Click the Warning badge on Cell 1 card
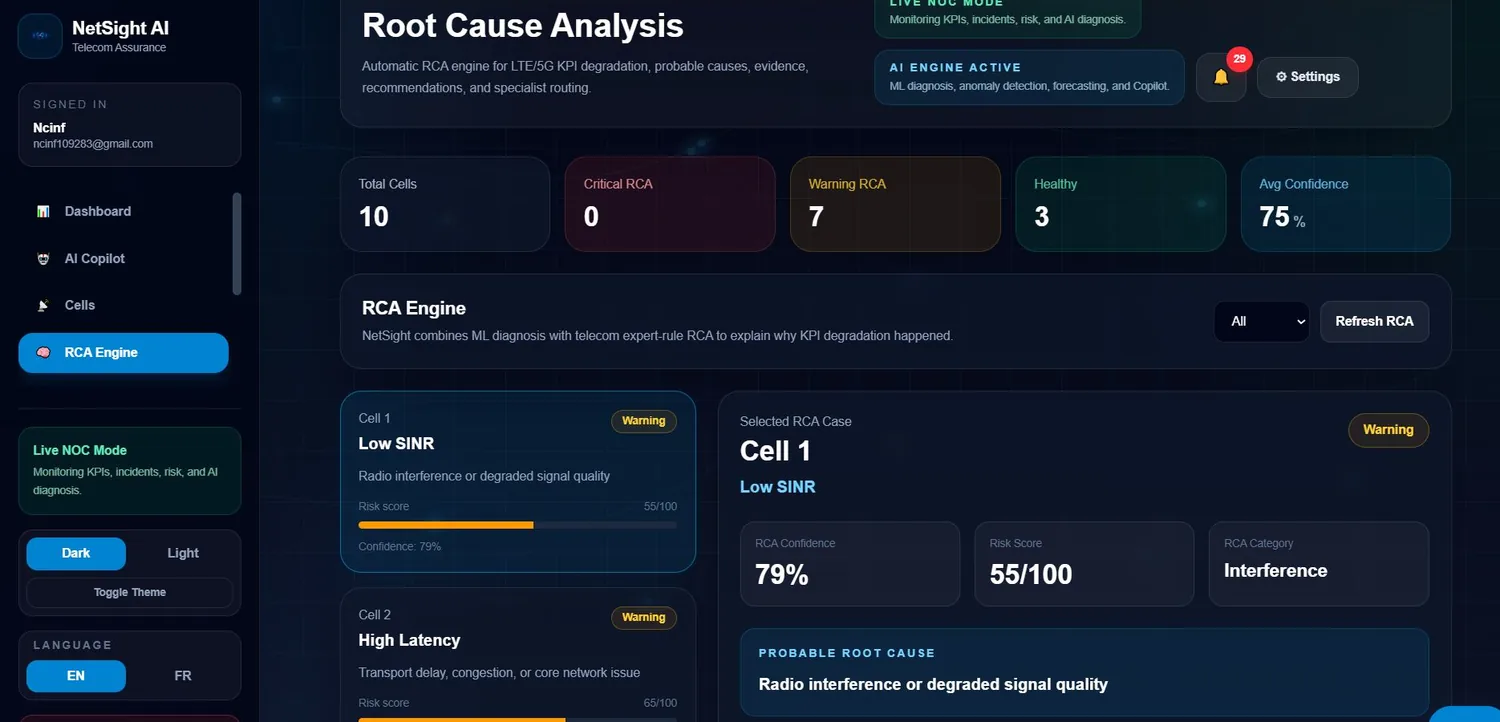This screenshot has width=1500, height=722. [644, 421]
